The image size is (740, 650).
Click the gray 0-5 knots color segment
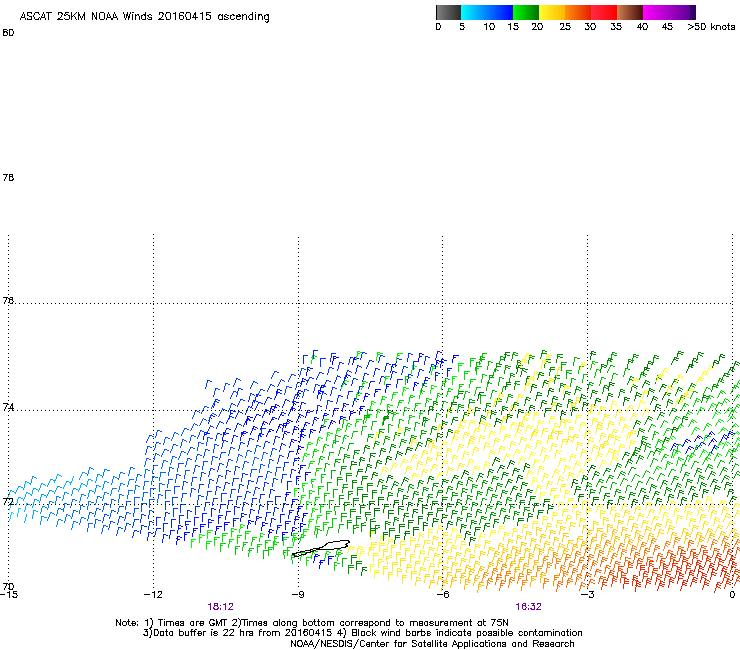448,12
